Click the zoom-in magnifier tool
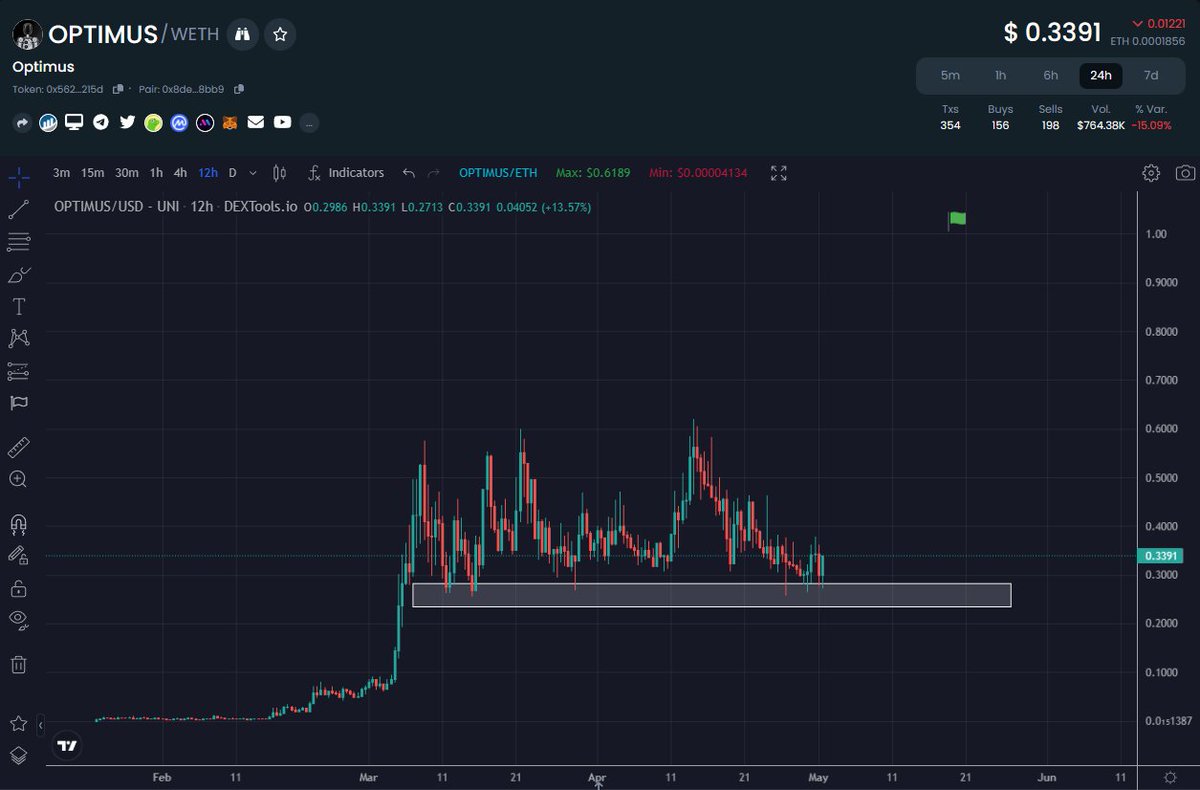The width and height of the screenshot is (1200, 790). coord(18,479)
